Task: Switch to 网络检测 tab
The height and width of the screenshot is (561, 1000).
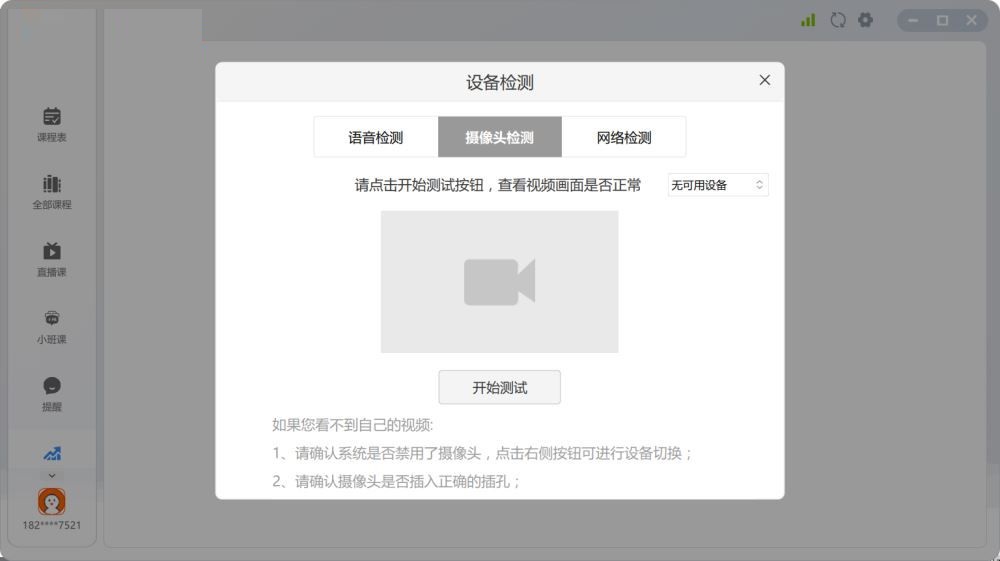Action: 624,137
